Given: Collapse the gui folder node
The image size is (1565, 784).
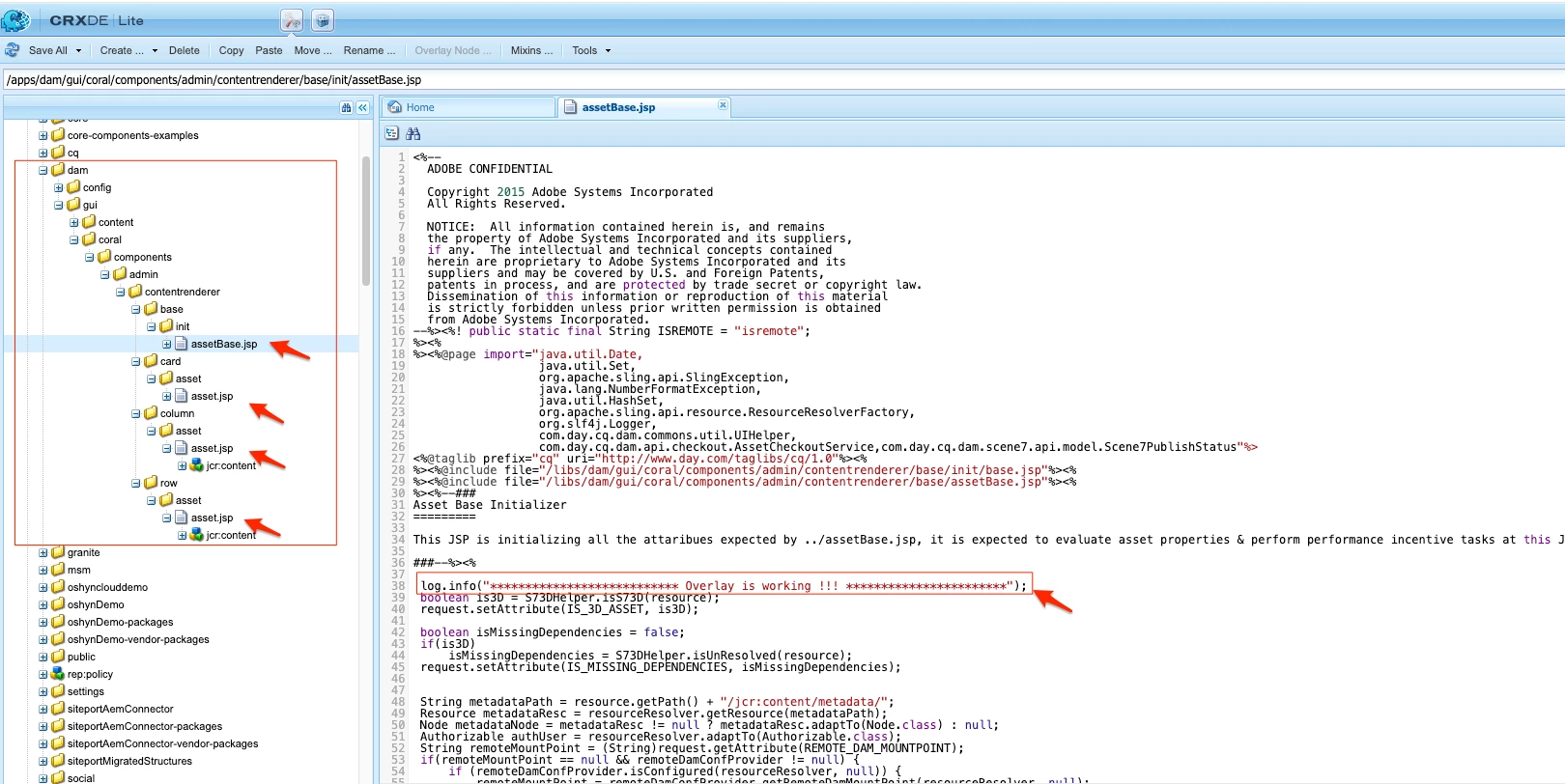Looking at the screenshot, I should [58, 205].
